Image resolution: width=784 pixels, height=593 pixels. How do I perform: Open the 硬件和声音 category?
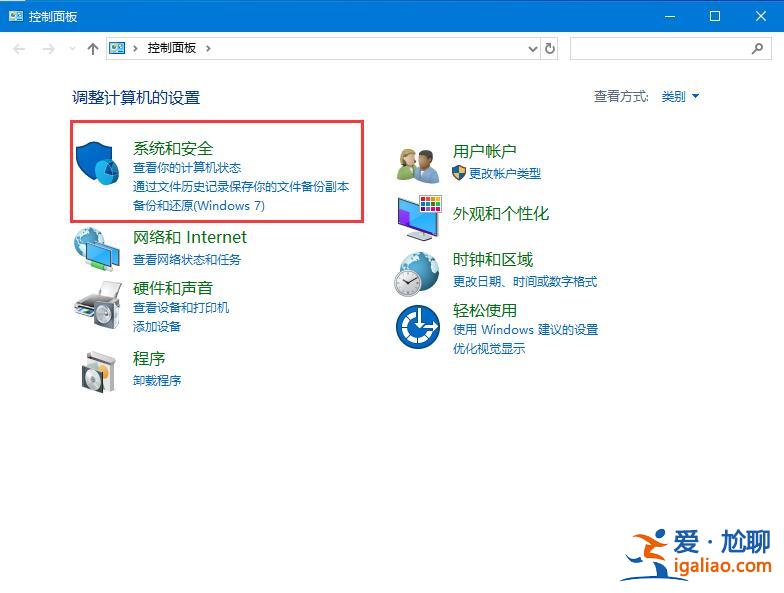173,288
